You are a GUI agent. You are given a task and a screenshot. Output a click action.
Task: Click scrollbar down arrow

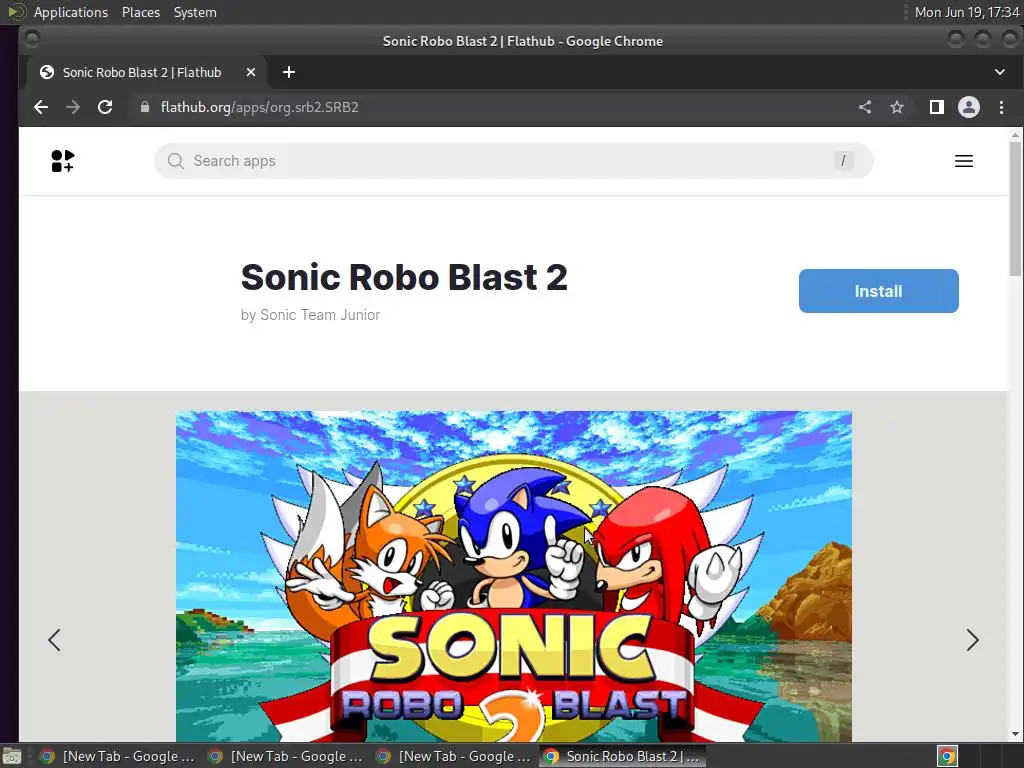pos(1015,735)
